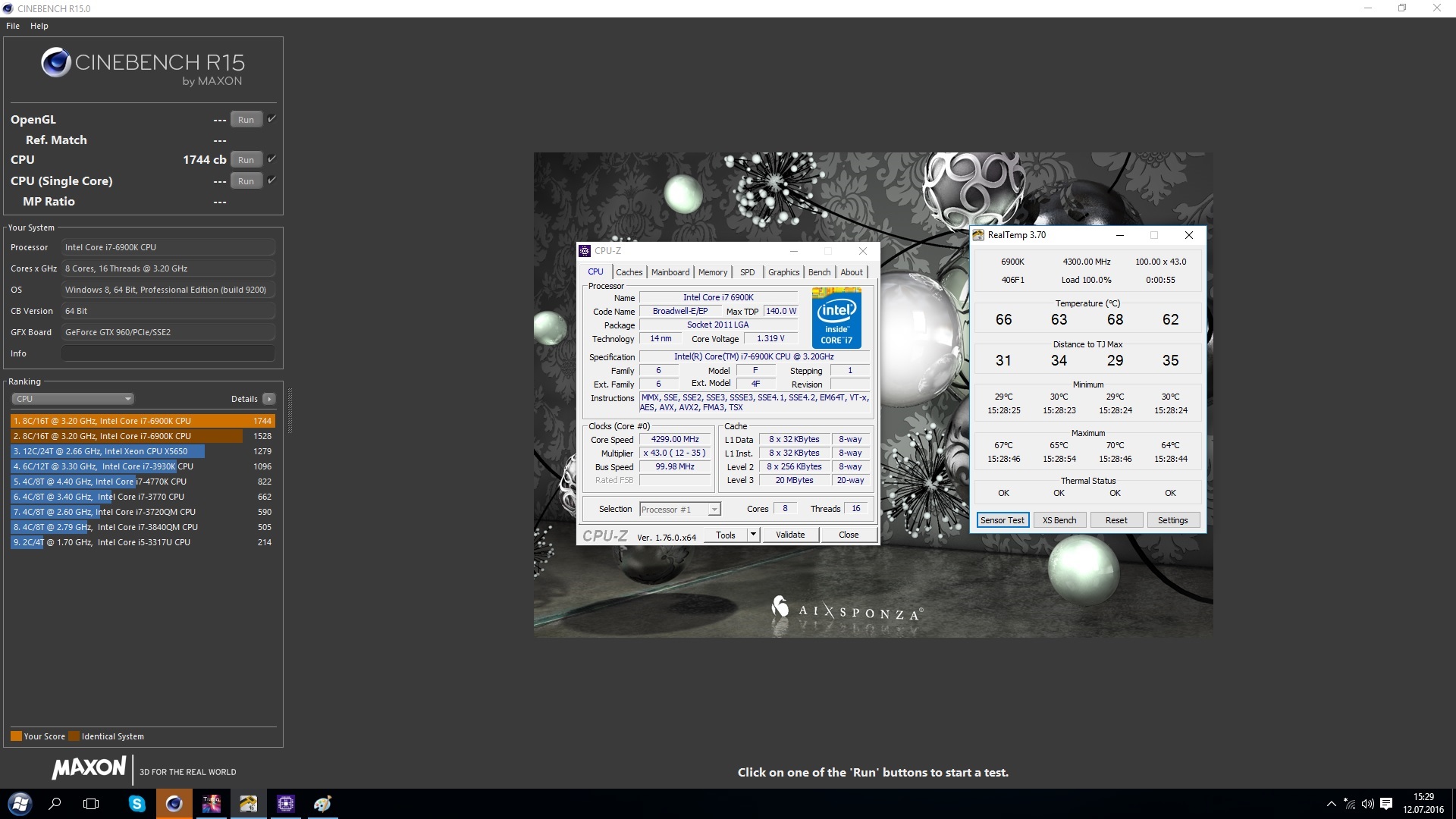The width and height of the screenshot is (1456, 819).
Task: Select ranking row i7-3770
Action: pos(142,497)
